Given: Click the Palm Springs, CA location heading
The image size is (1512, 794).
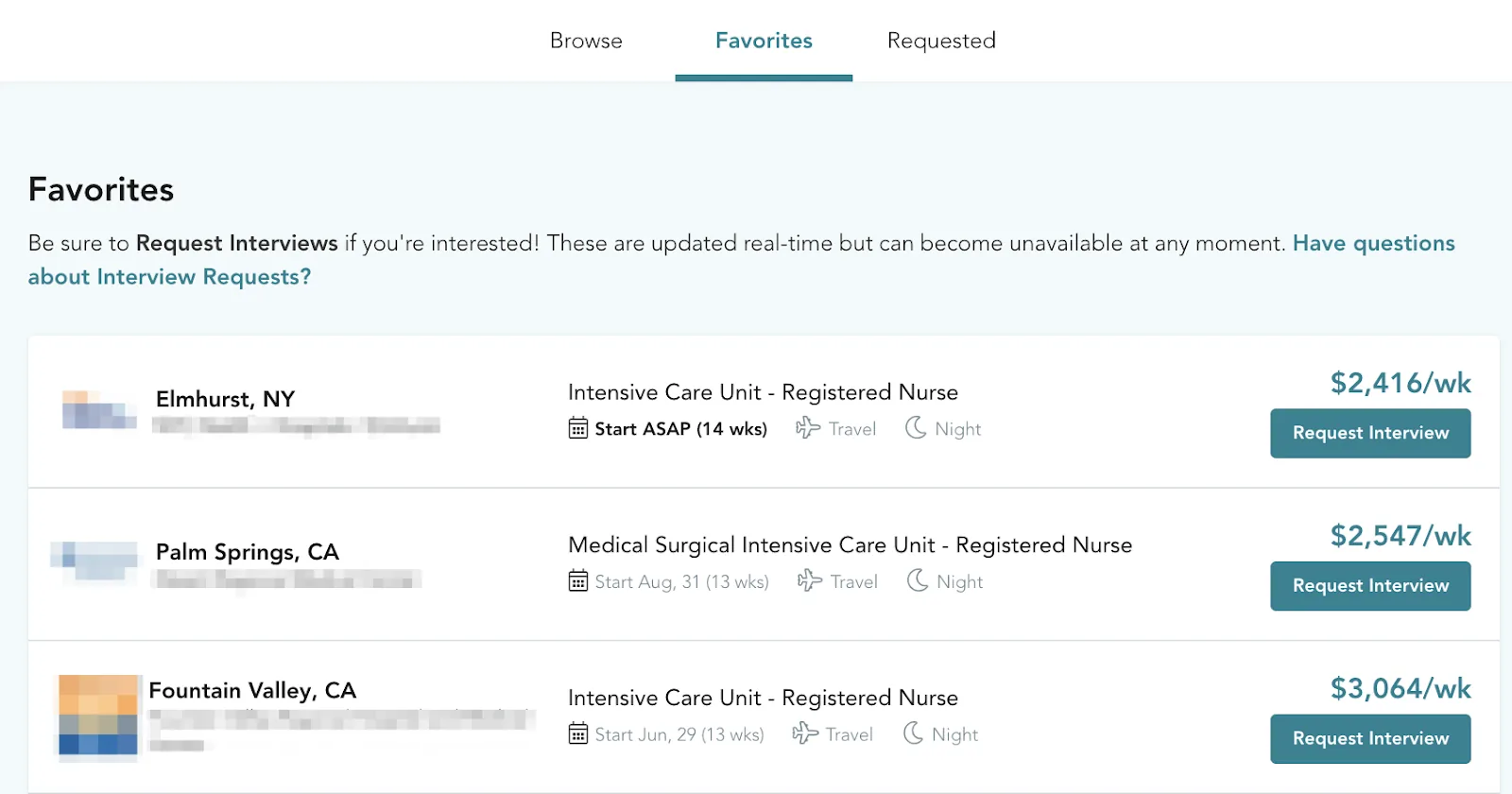Looking at the screenshot, I should (247, 552).
